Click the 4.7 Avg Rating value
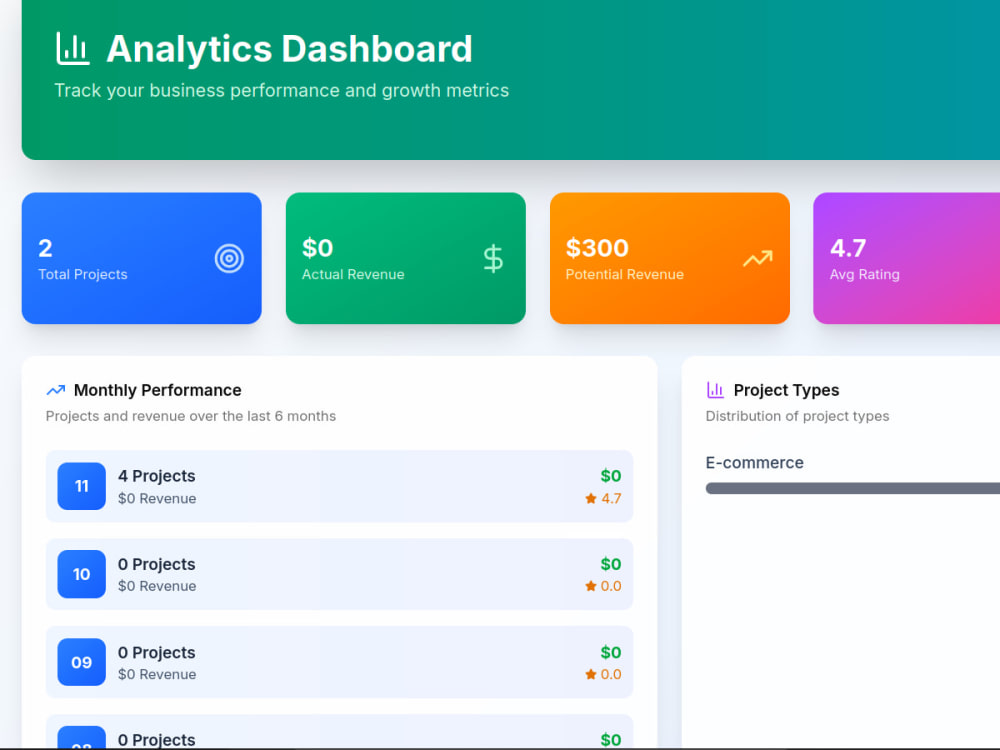The image size is (1000, 750). click(x=848, y=248)
